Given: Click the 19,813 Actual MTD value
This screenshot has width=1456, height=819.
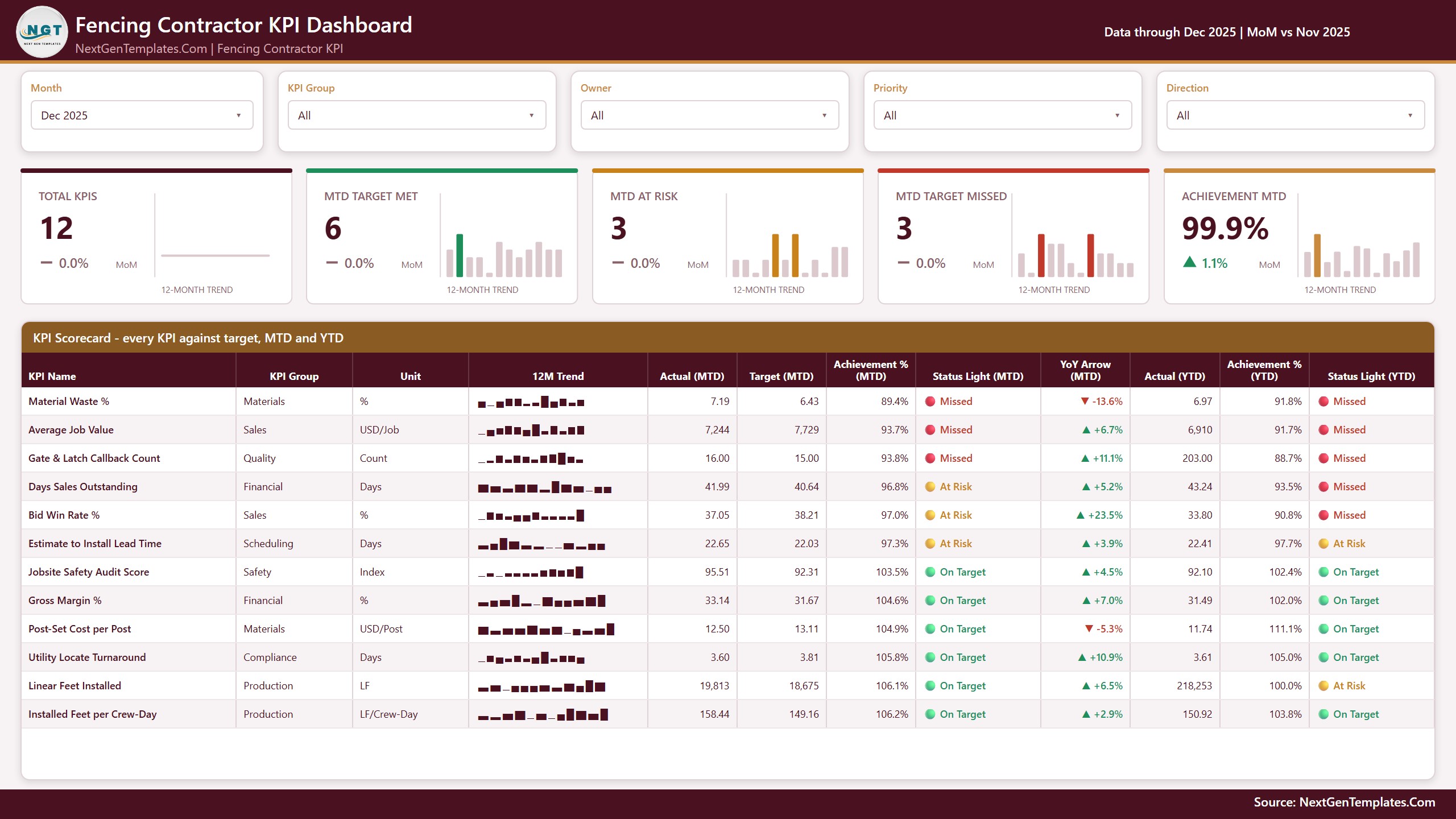Looking at the screenshot, I should coord(714,686).
